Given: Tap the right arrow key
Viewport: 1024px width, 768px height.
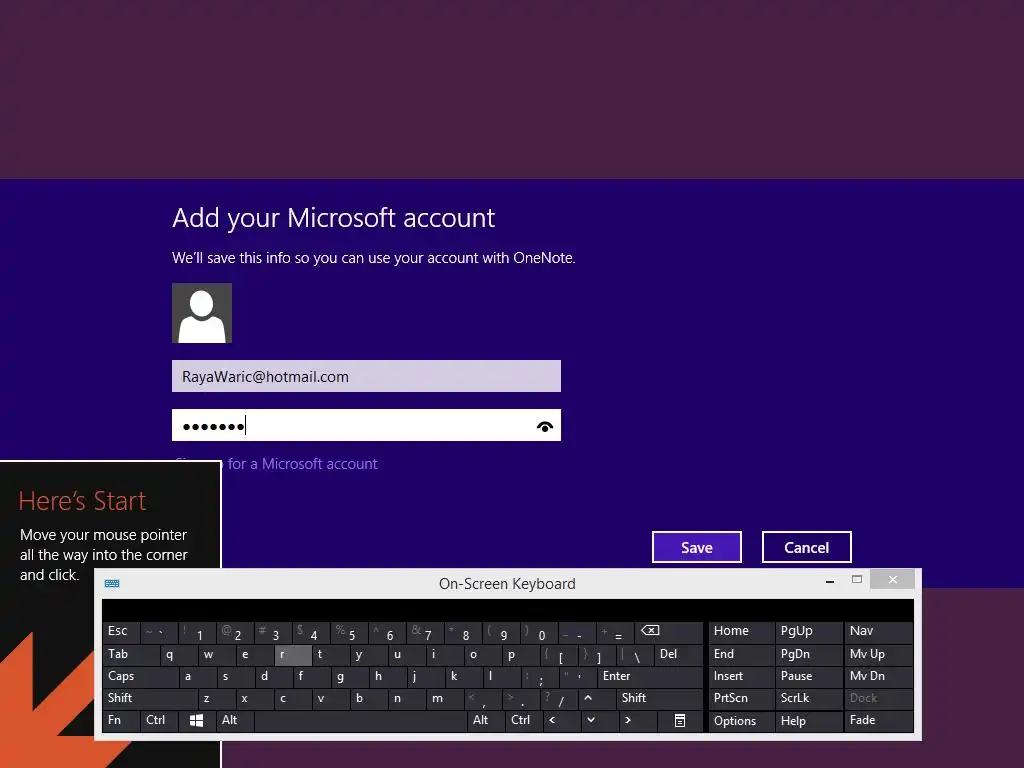Looking at the screenshot, I should tap(638, 720).
